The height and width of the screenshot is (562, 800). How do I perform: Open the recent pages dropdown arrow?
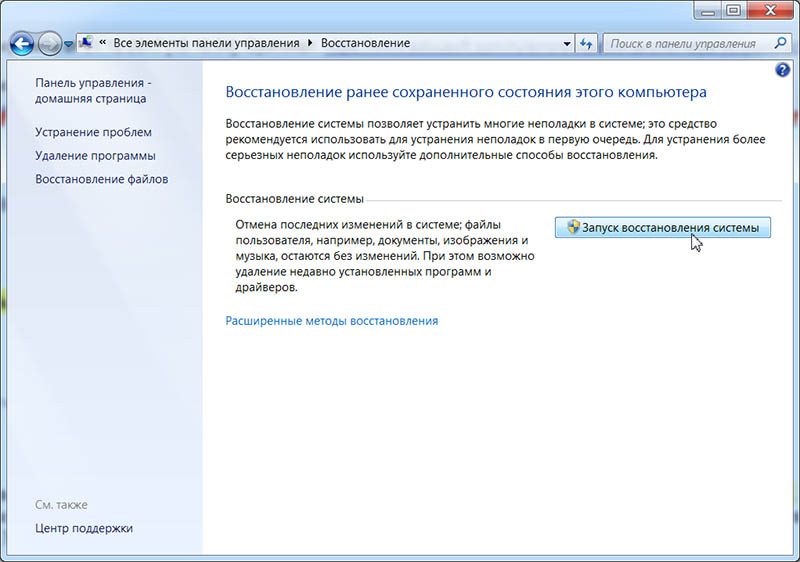[68, 45]
